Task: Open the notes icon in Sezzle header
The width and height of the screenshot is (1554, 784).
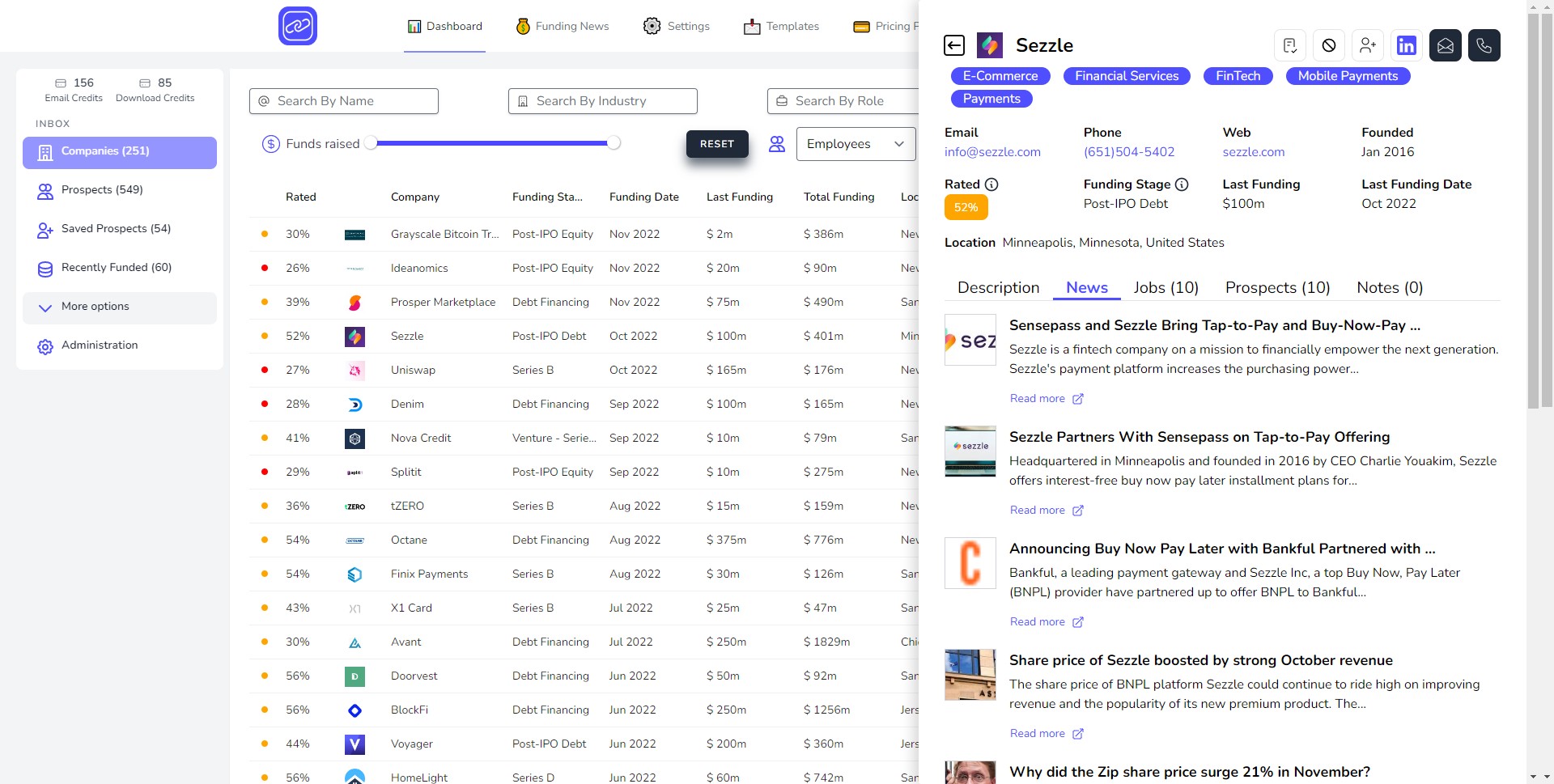Action: [x=1290, y=45]
